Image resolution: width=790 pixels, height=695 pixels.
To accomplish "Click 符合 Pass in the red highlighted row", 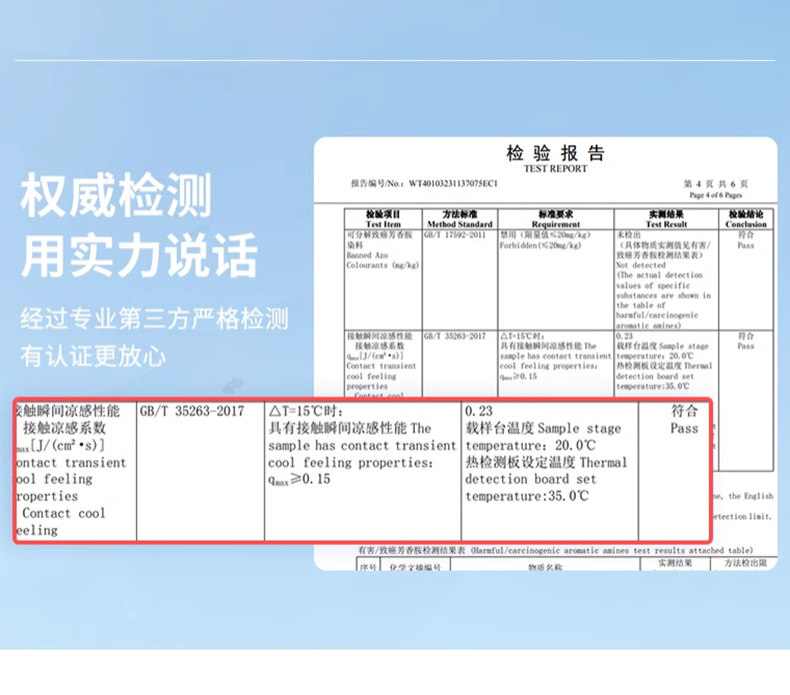I will tap(684, 419).
